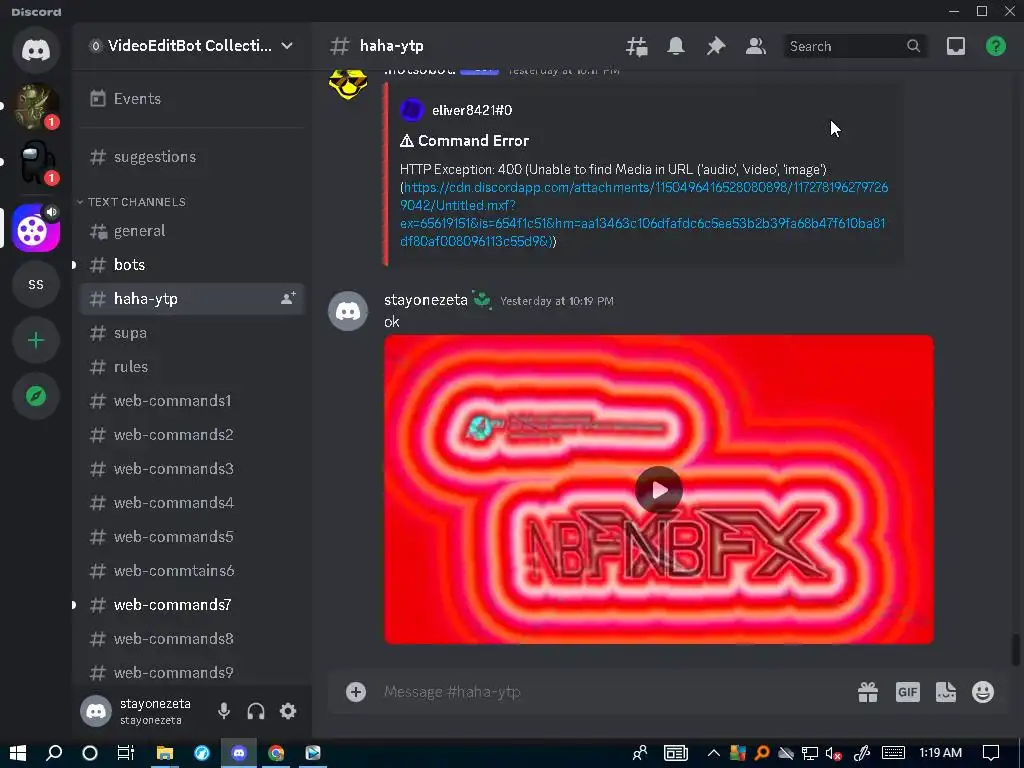Open Task View on taskbar
The image size is (1024, 768).
click(125, 753)
